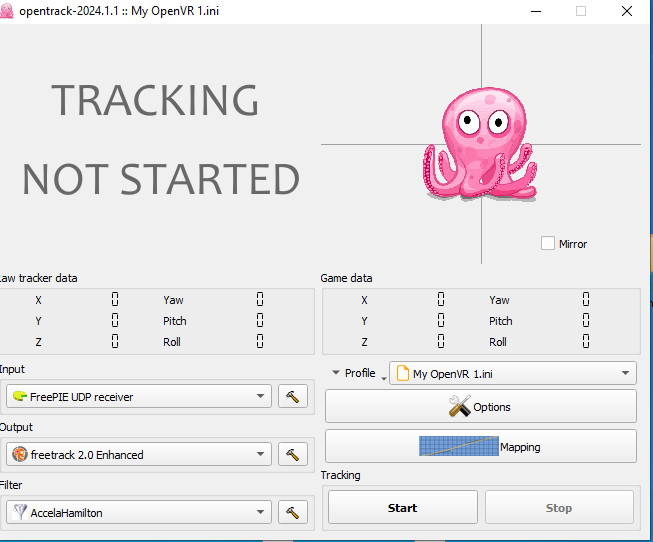This screenshot has width=653, height=542.
Task: Start tracking with the Start button
Action: 402,508
